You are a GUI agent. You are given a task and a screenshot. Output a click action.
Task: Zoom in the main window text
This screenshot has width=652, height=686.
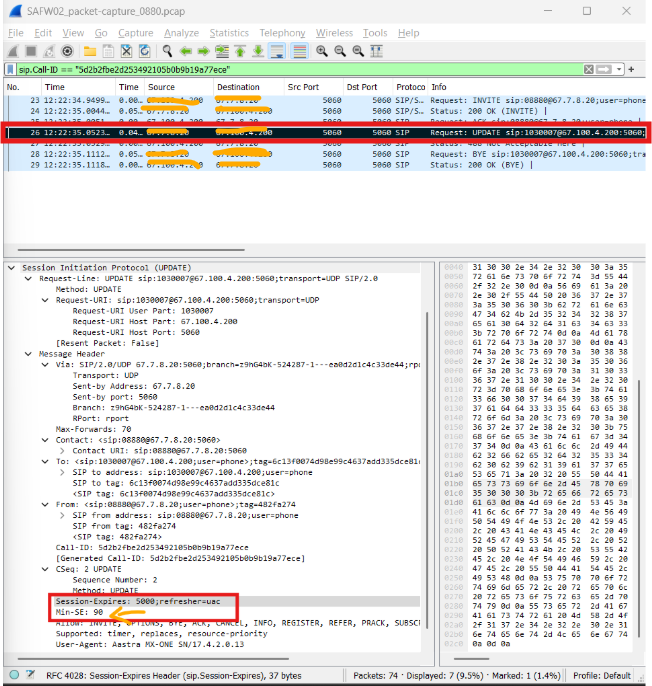coord(322,52)
